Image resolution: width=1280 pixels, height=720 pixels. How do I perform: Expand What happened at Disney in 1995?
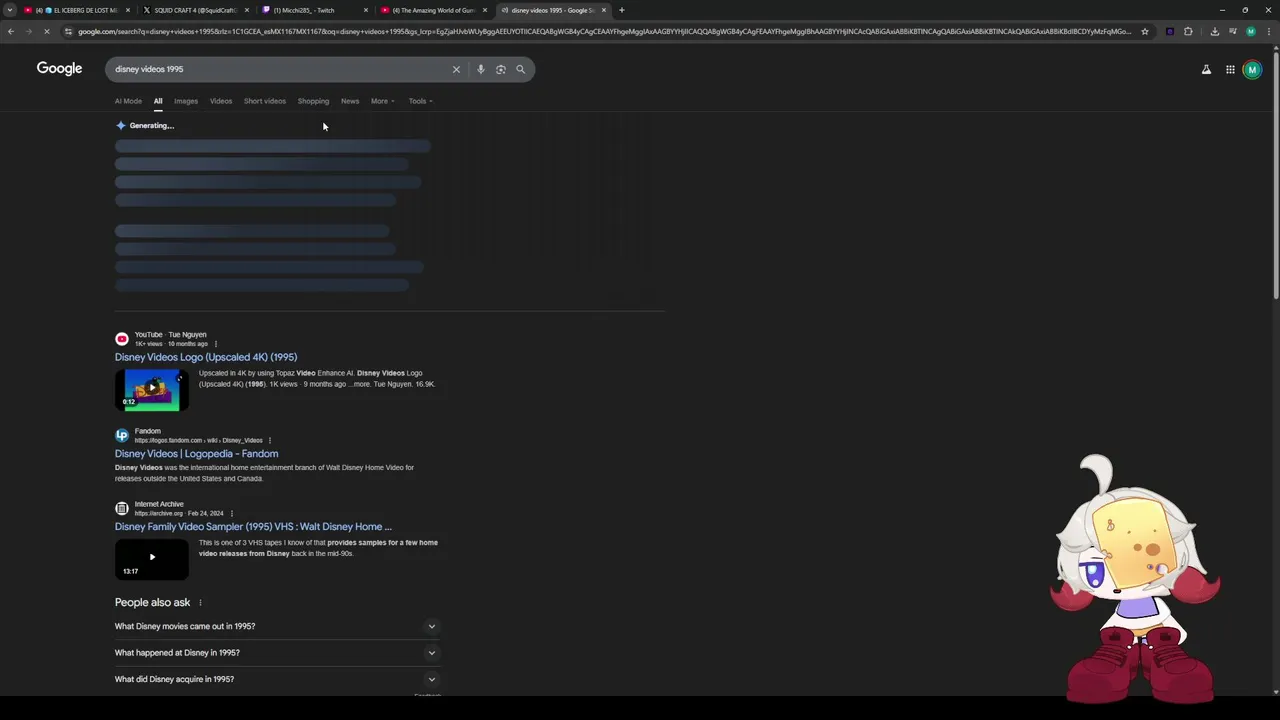[277, 653]
